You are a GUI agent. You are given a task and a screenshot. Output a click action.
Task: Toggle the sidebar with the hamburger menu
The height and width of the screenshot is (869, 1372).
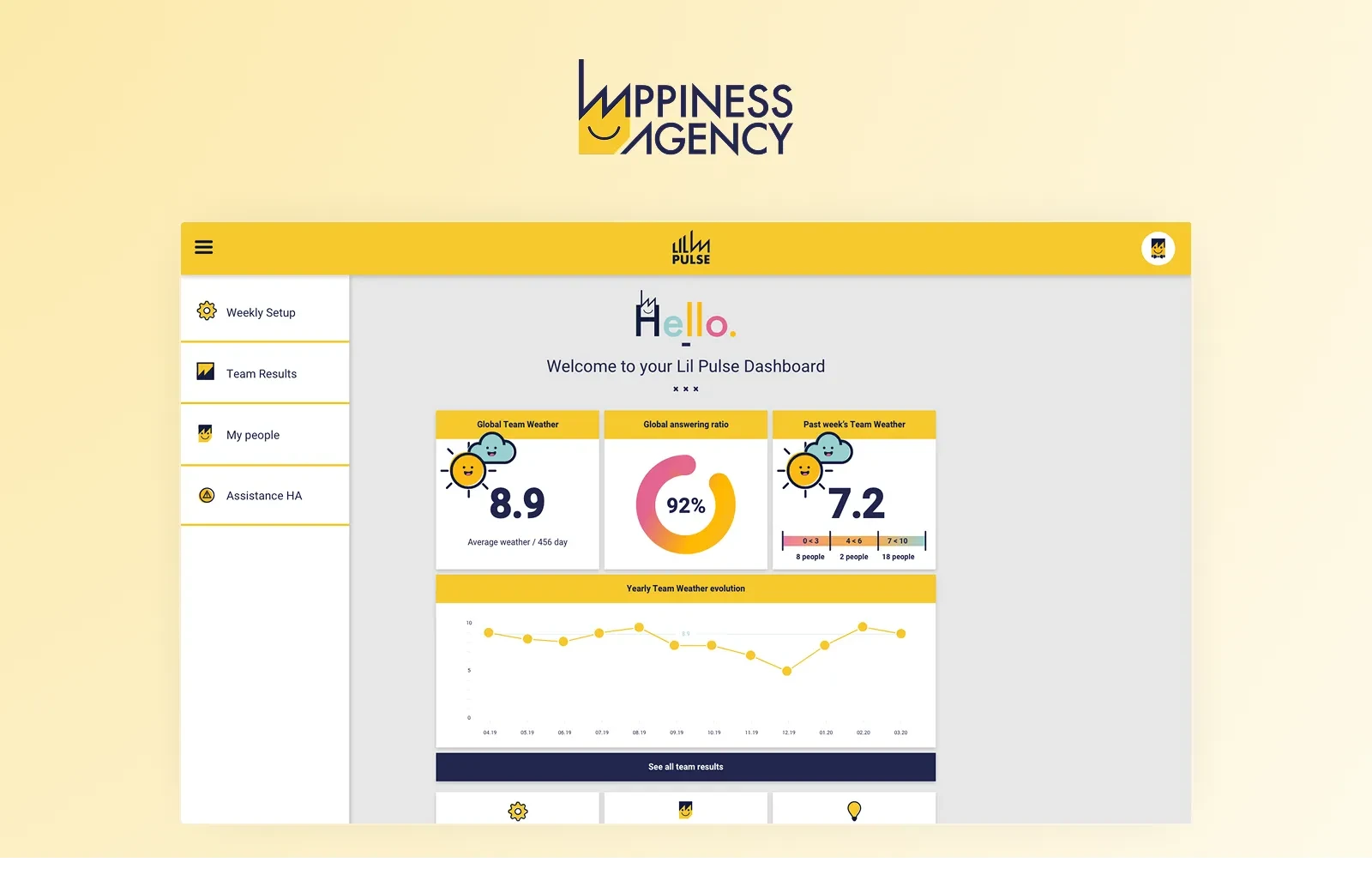pos(203,247)
